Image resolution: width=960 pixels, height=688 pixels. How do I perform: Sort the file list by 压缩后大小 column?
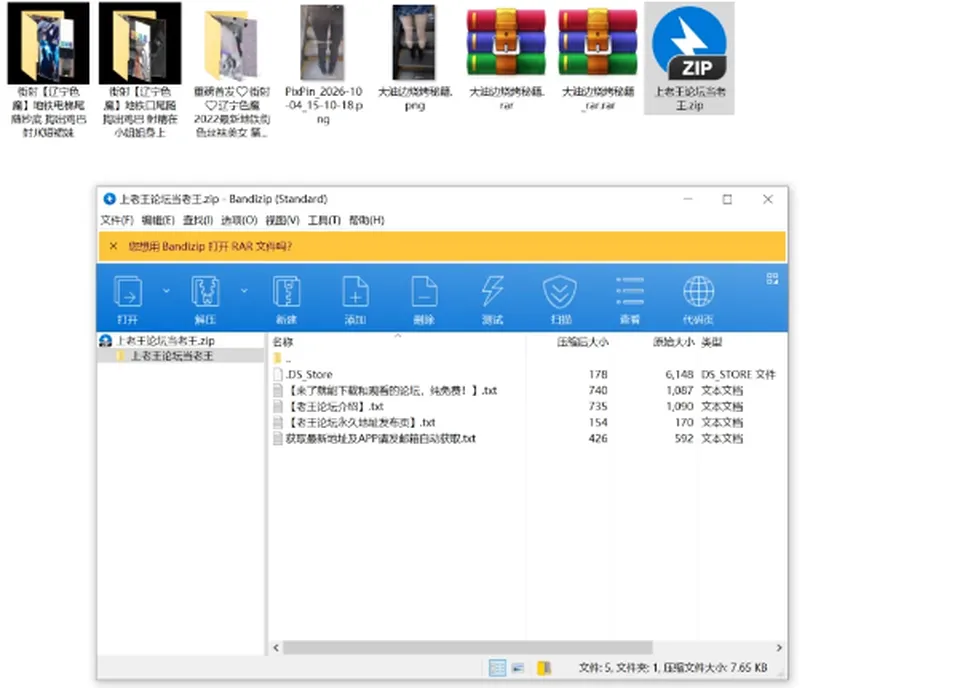(x=582, y=342)
